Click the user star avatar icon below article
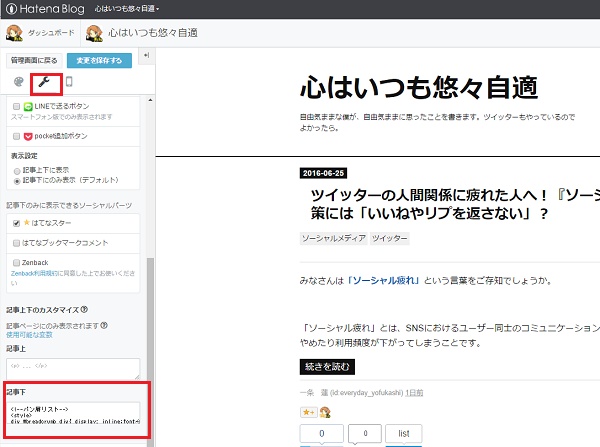 [x=325, y=412]
